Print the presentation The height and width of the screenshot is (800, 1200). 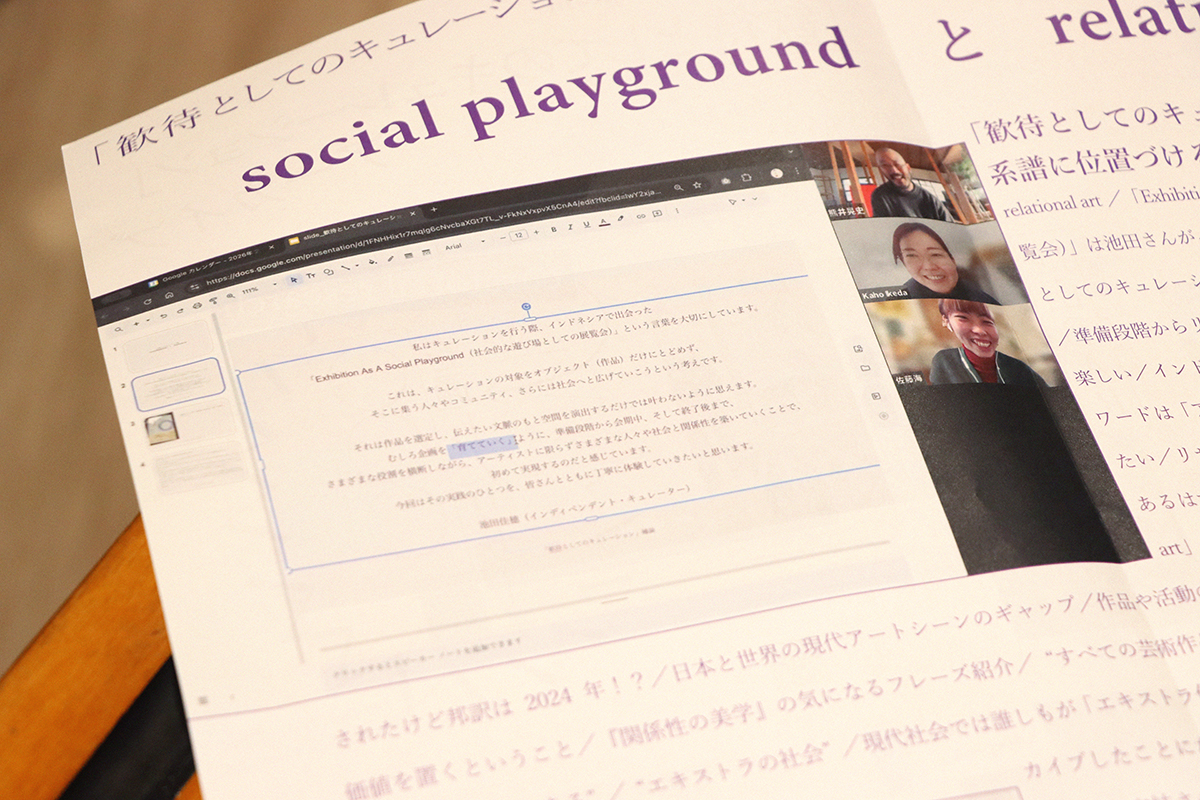click(x=197, y=305)
